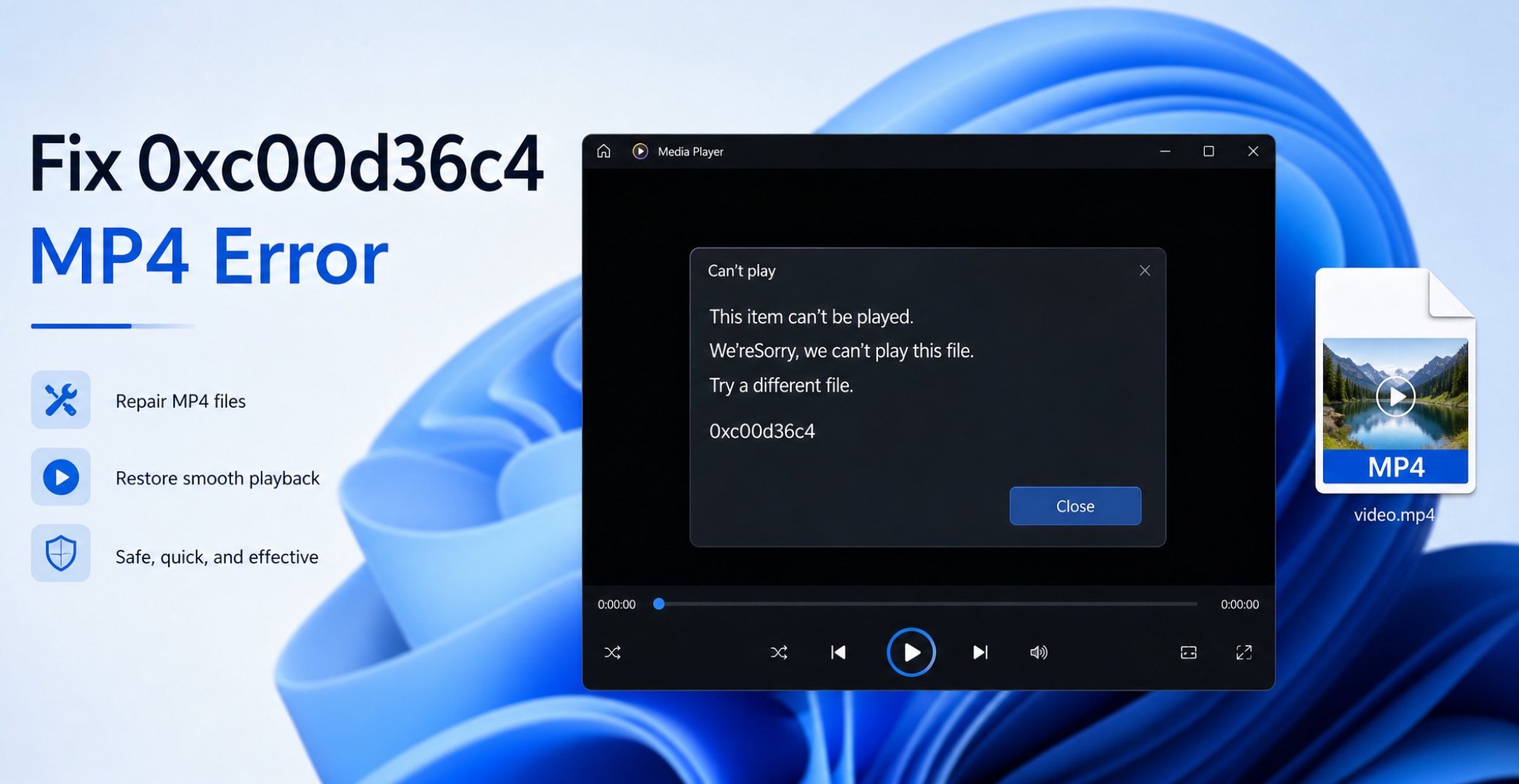The height and width of the screenshot is (784, 1519).
Task: Click the Media Player app logo
Action: [x=640, y=151]
